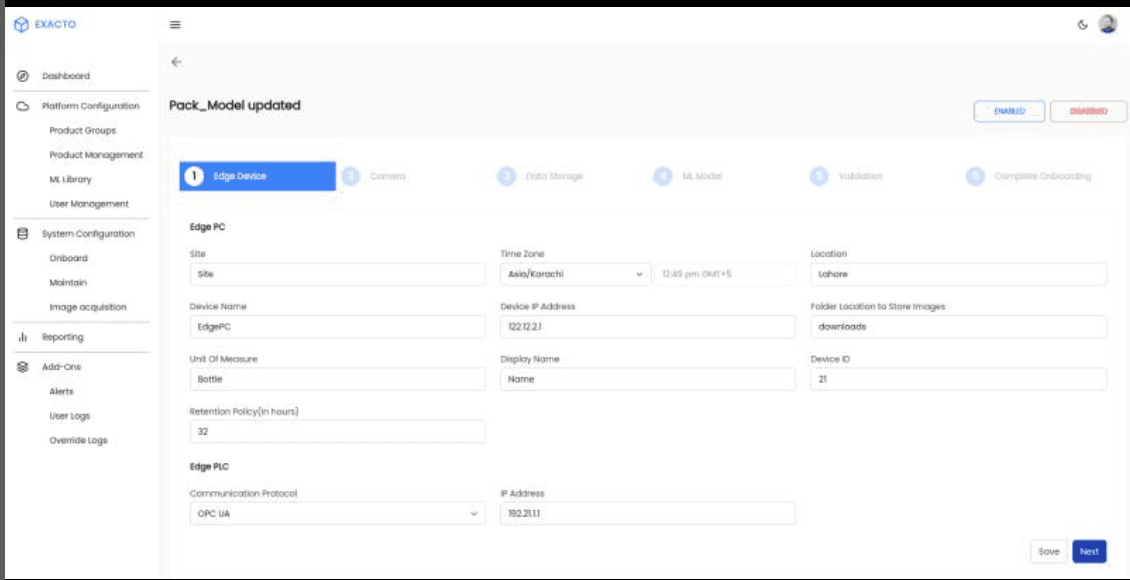Open the Dashboard using its sidebar icon
Image resolution: width=1130 pixels, height=580 pixels.
click(x=21, y=76)
